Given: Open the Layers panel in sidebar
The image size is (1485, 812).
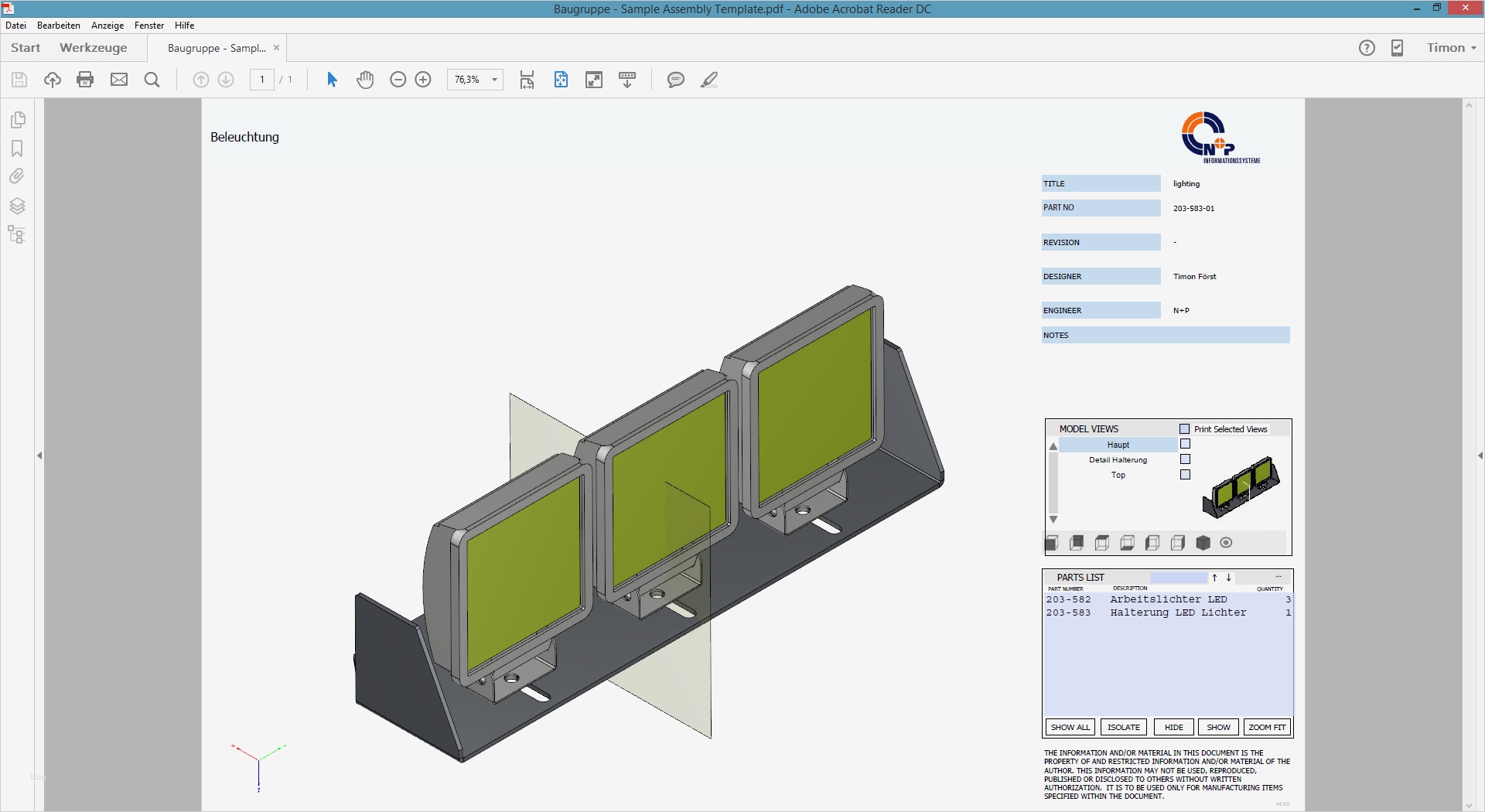Looking at the screenshot, I should 17,206.
